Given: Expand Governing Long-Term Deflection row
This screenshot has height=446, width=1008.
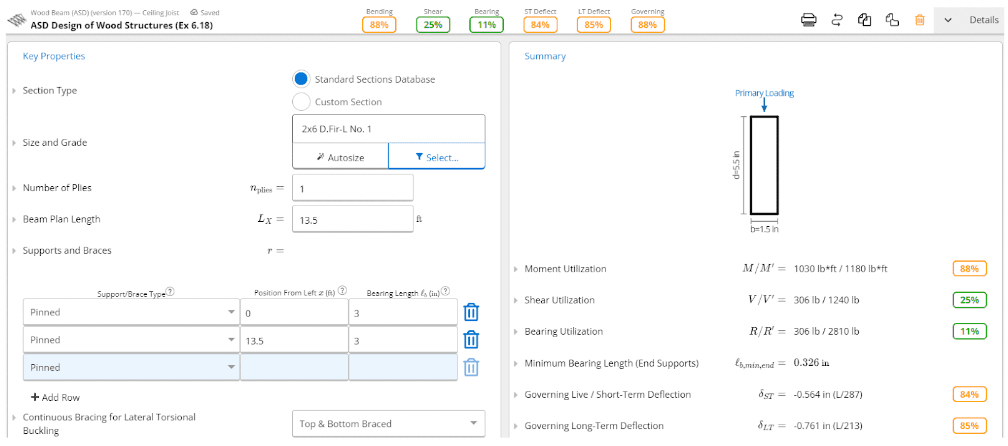Looking at the screenshot, I should (x=516, y=426).
